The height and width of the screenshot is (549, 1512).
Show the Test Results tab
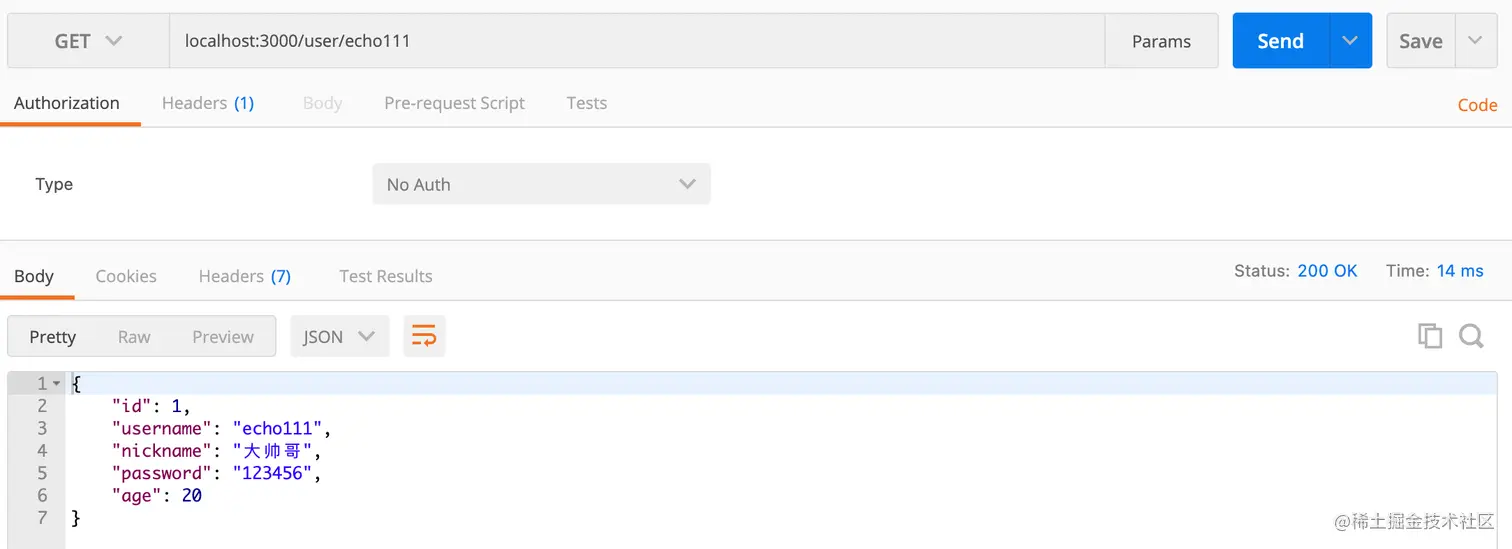385,276
